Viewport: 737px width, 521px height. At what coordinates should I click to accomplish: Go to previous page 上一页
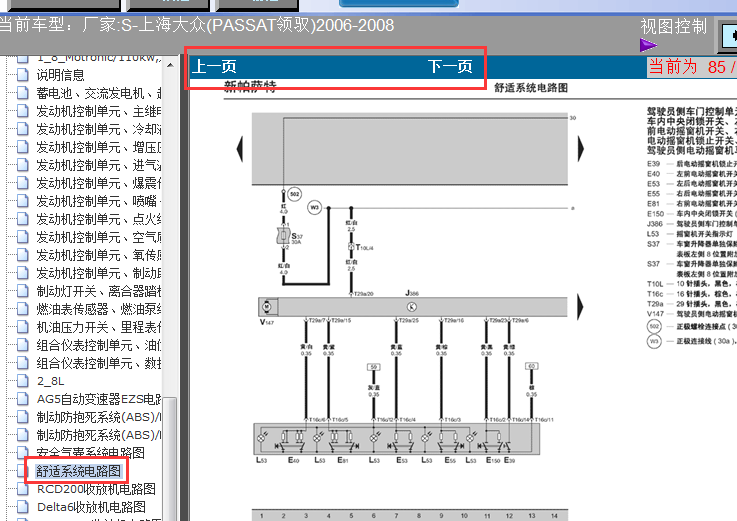coord(214,66)
